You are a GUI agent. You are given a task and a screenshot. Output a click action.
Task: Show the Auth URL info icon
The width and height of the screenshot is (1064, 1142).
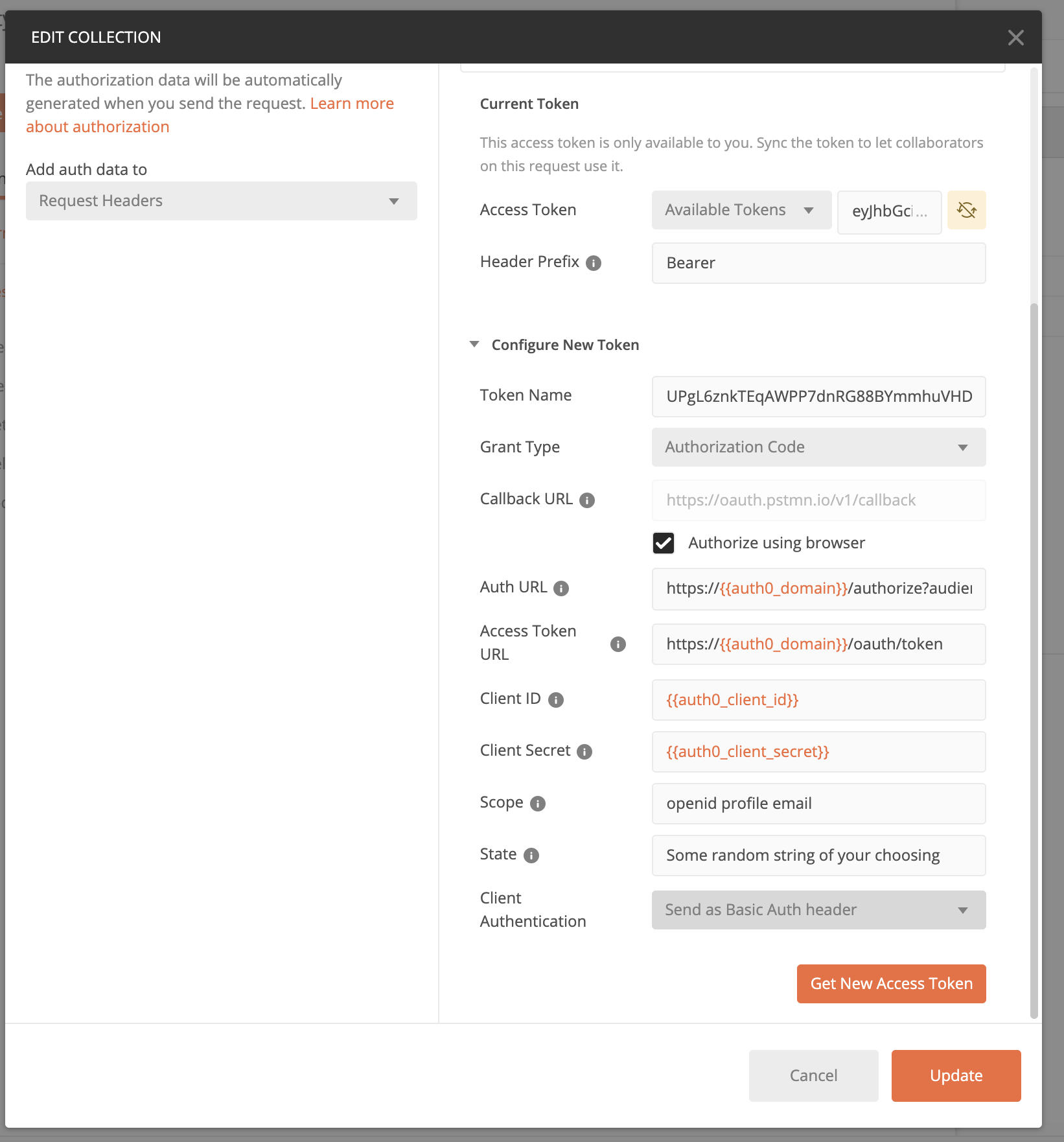tap(561, 588)
